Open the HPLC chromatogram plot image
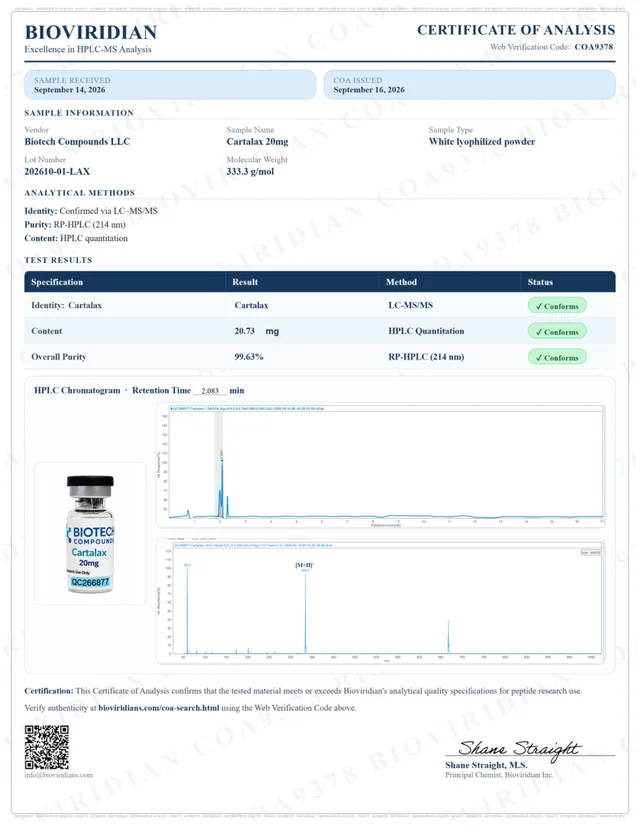 pyautogui.click(x=381, y=465)
